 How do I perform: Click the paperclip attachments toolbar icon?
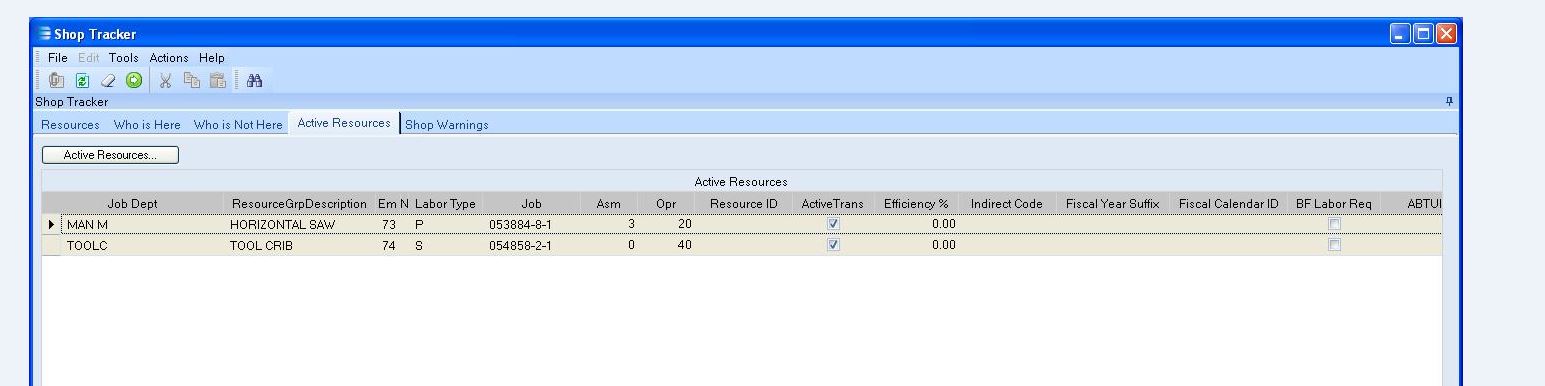click(x=57, y=81)
